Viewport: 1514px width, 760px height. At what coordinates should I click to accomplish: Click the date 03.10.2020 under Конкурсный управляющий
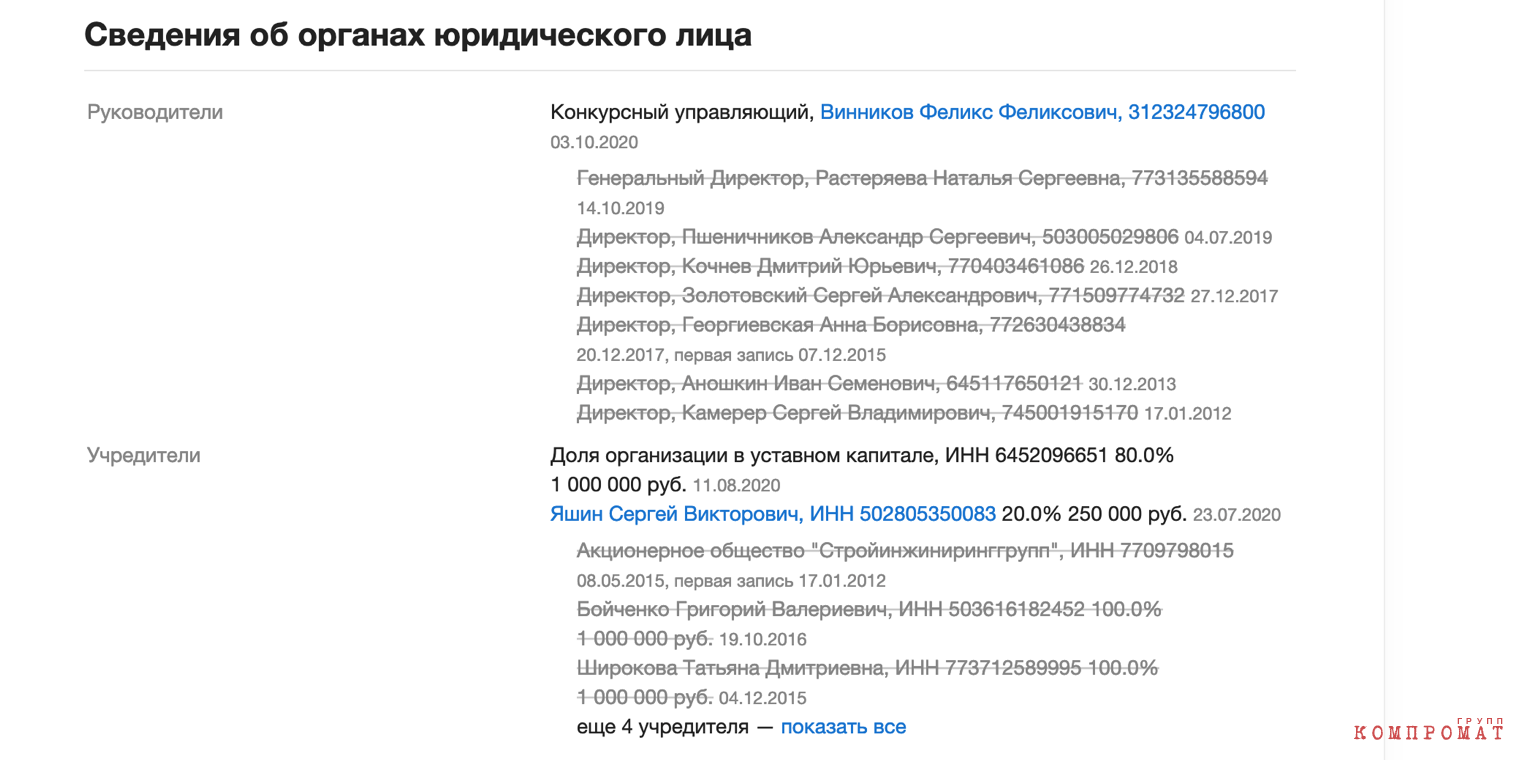click(594, 142)
